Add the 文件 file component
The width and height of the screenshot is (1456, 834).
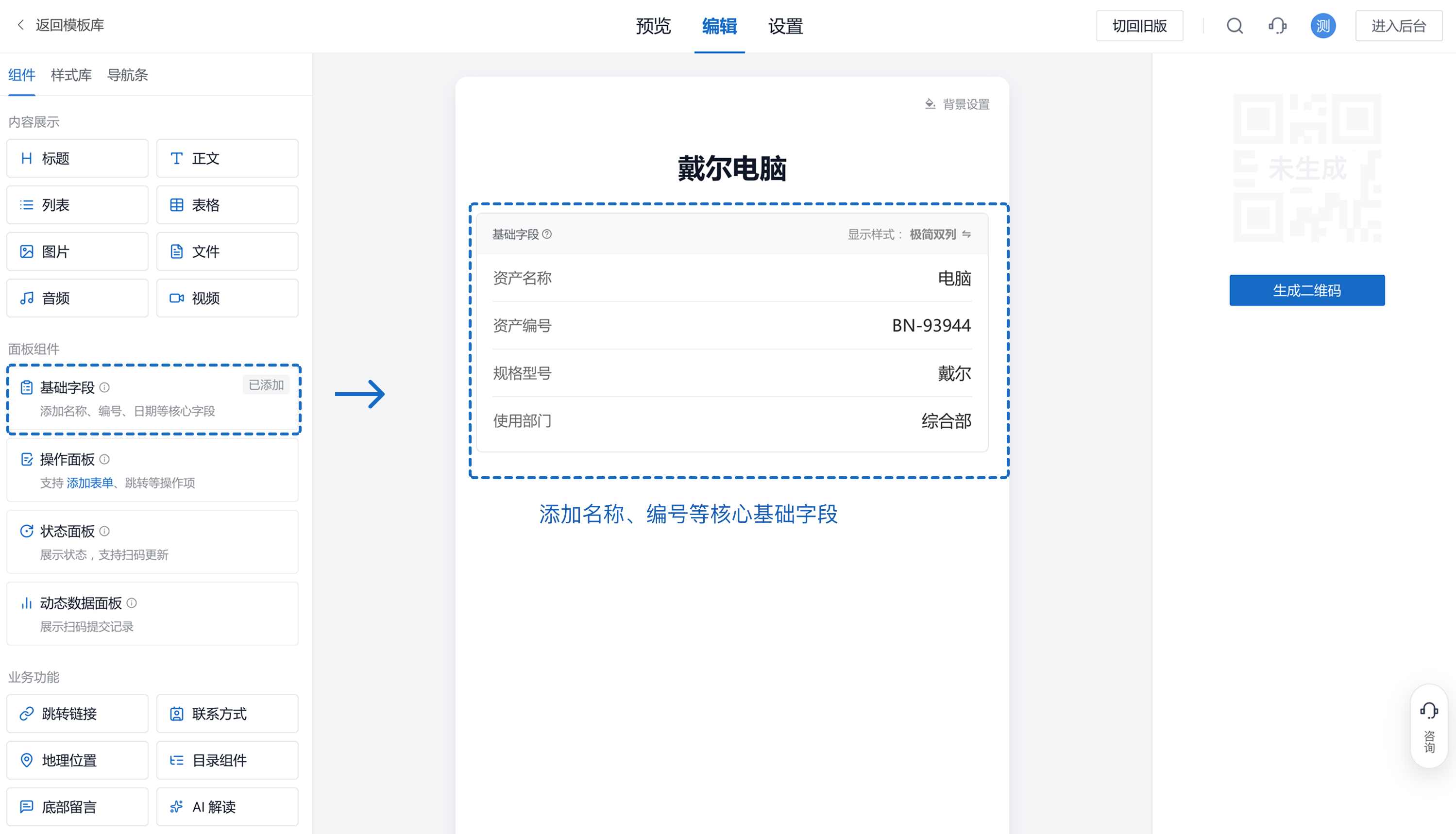(227, 251)
